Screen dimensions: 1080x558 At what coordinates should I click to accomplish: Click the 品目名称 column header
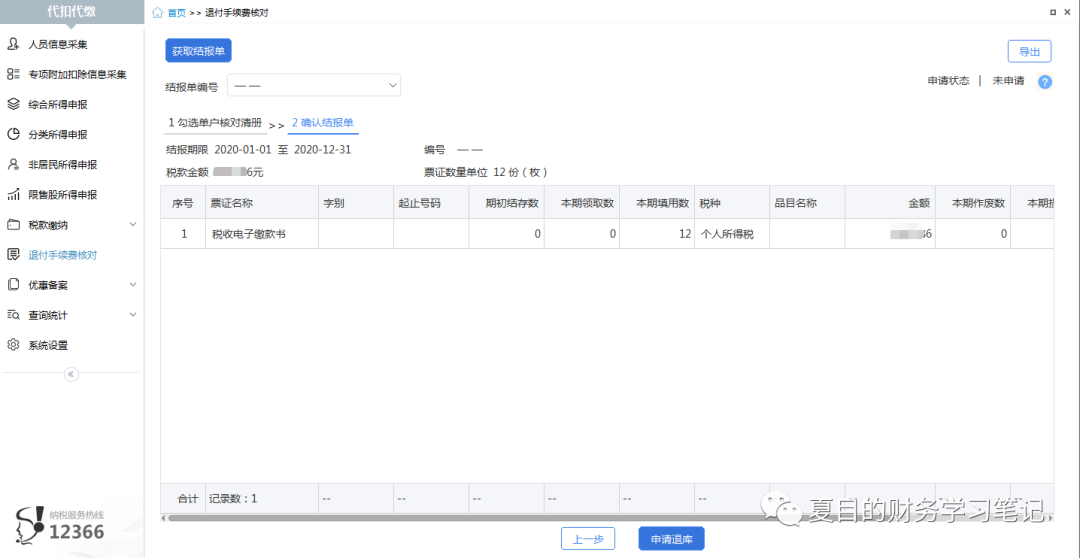point(807,203)
